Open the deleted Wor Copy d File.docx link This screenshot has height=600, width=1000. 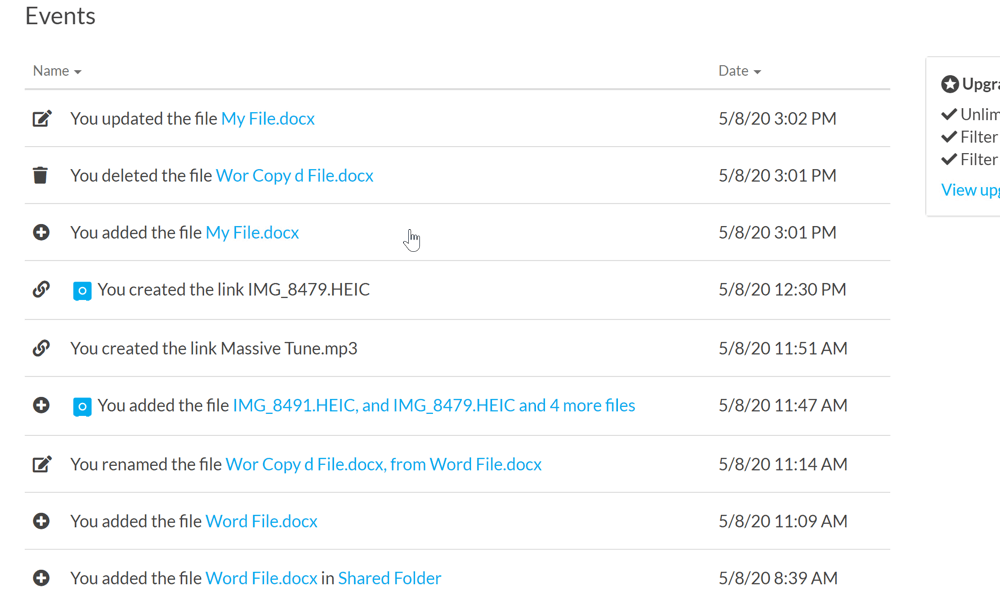pyautogui.click(x=295, y=175)
